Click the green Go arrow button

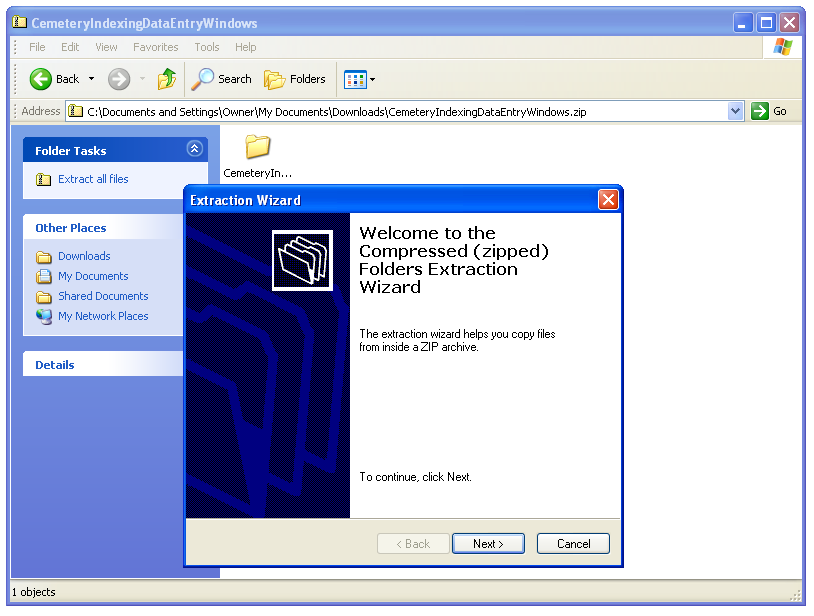click(759, 111)
